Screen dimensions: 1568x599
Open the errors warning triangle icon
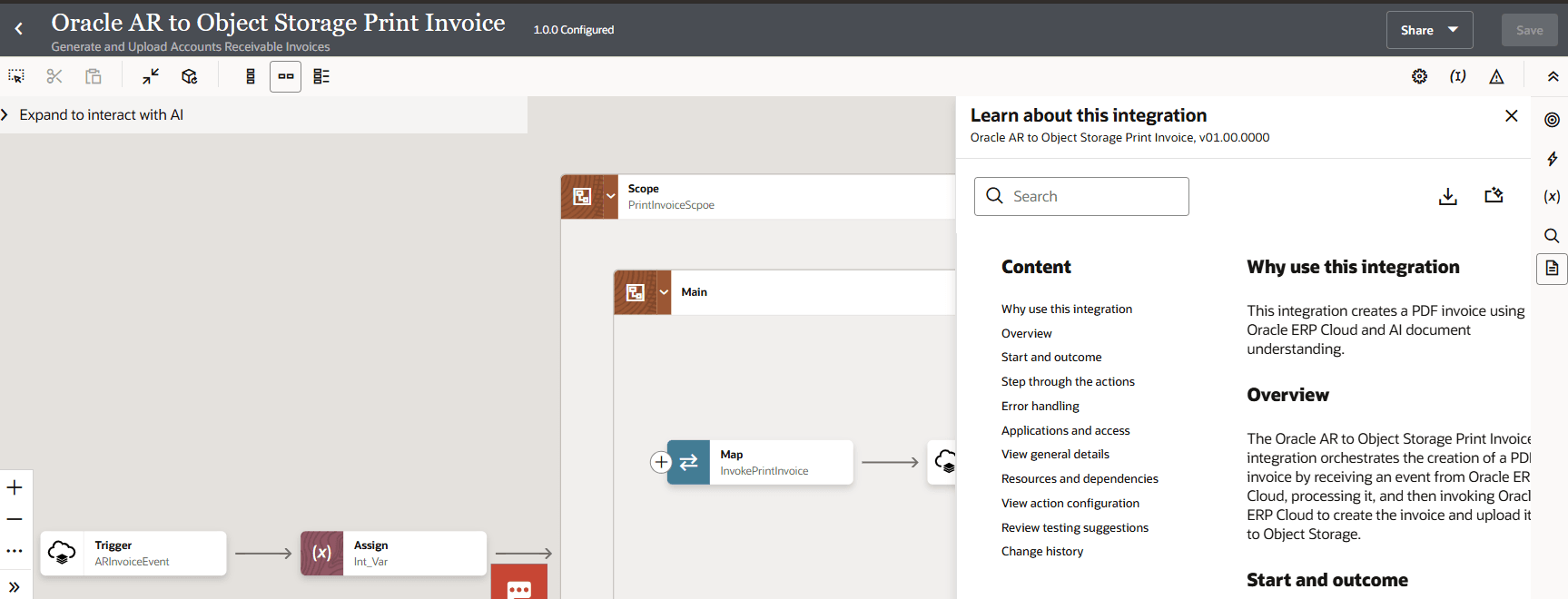pos(1496,76)
